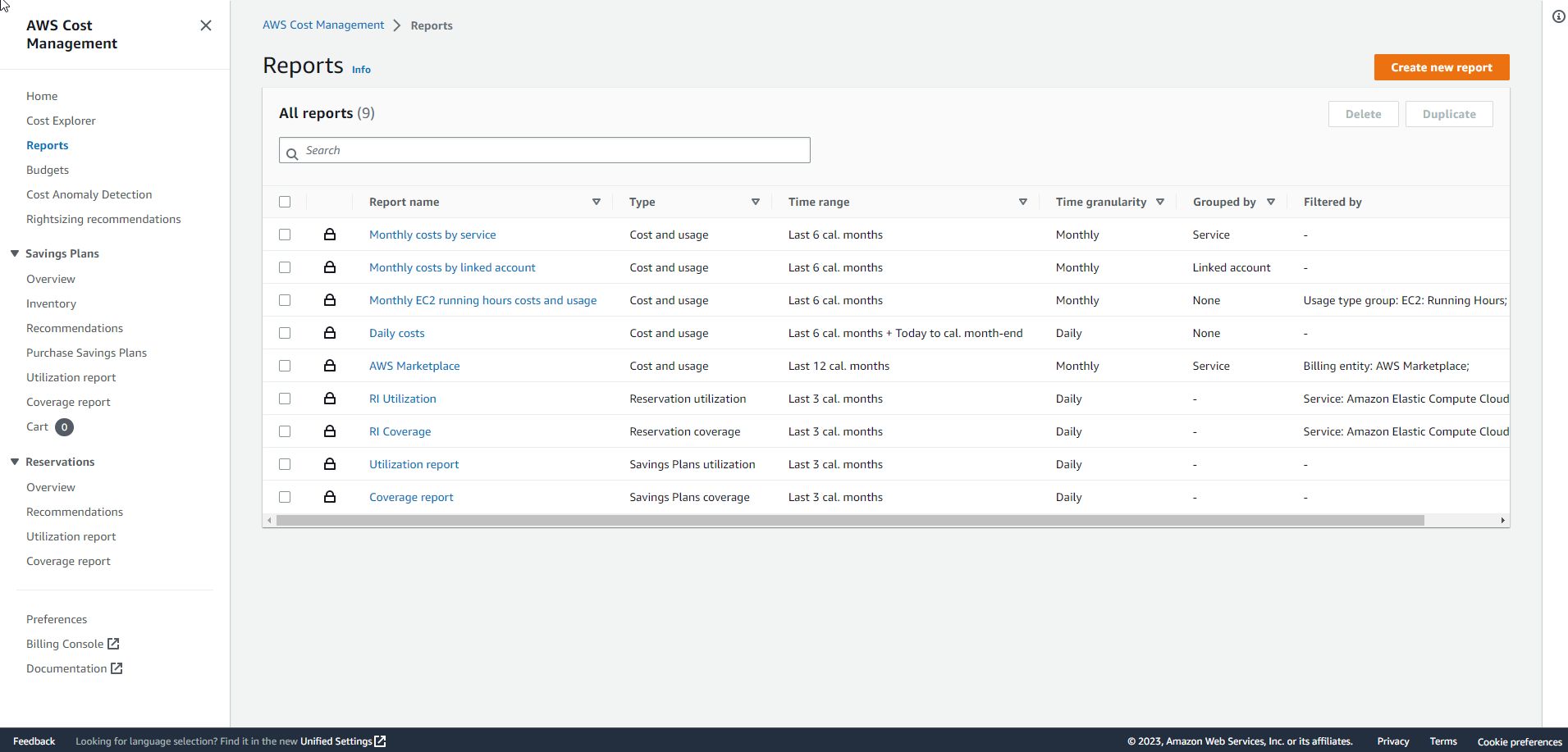Go to Home in sidebar
The width and height of the screenshot is (1568, 752).
(x=42, y=96)
